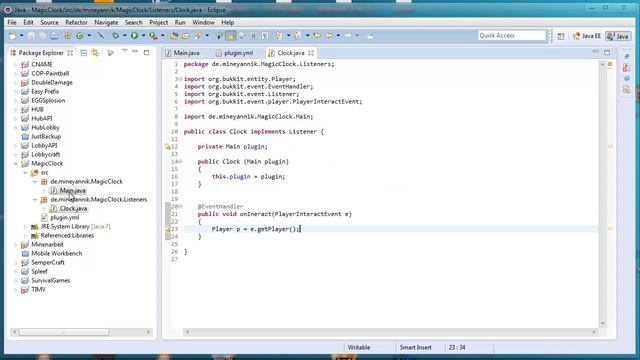Select the HubLobby project
The width and height of the screenshot is (640, 360).
click(45, 127)
